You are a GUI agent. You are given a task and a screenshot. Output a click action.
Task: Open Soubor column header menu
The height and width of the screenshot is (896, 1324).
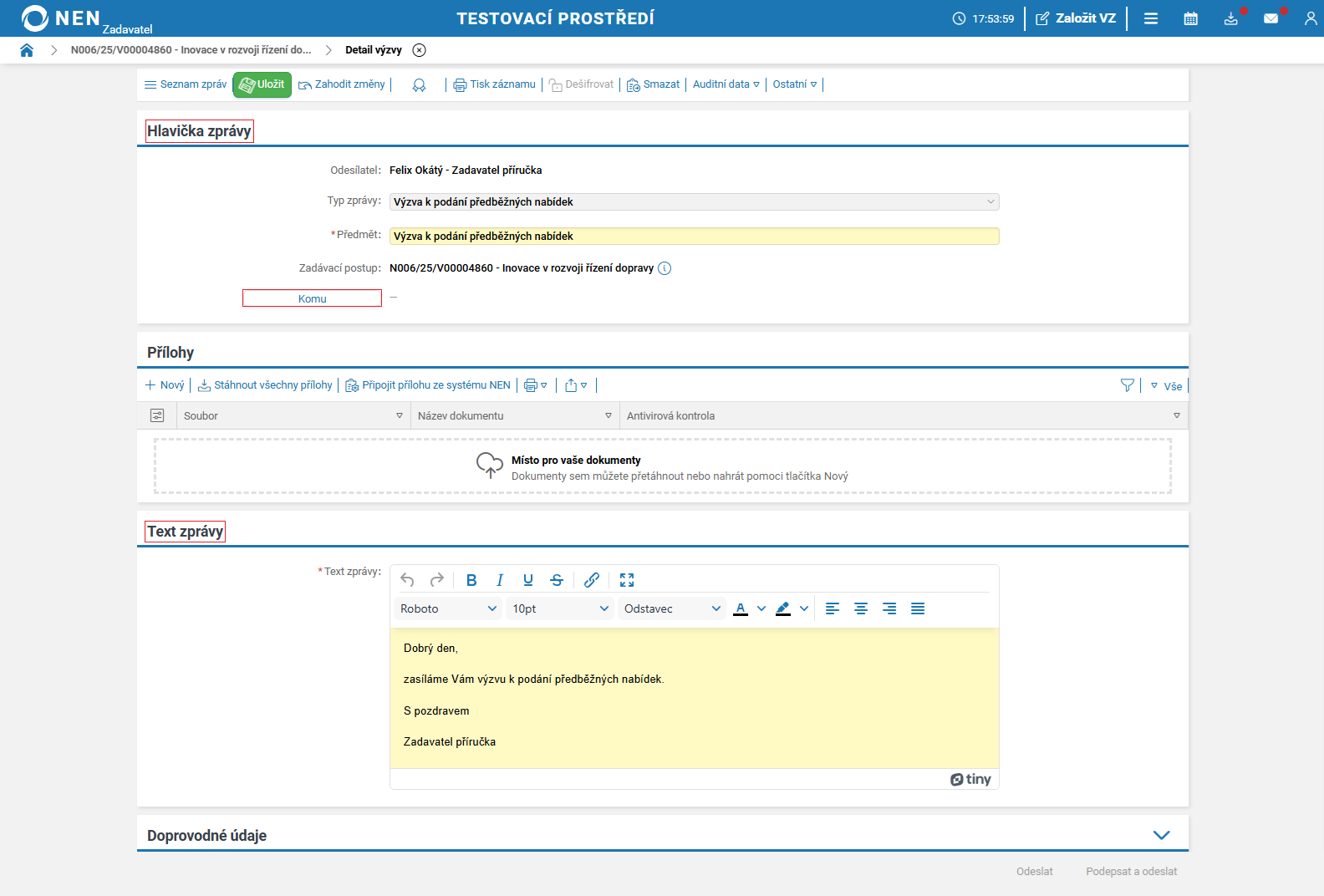click(400, 415)
